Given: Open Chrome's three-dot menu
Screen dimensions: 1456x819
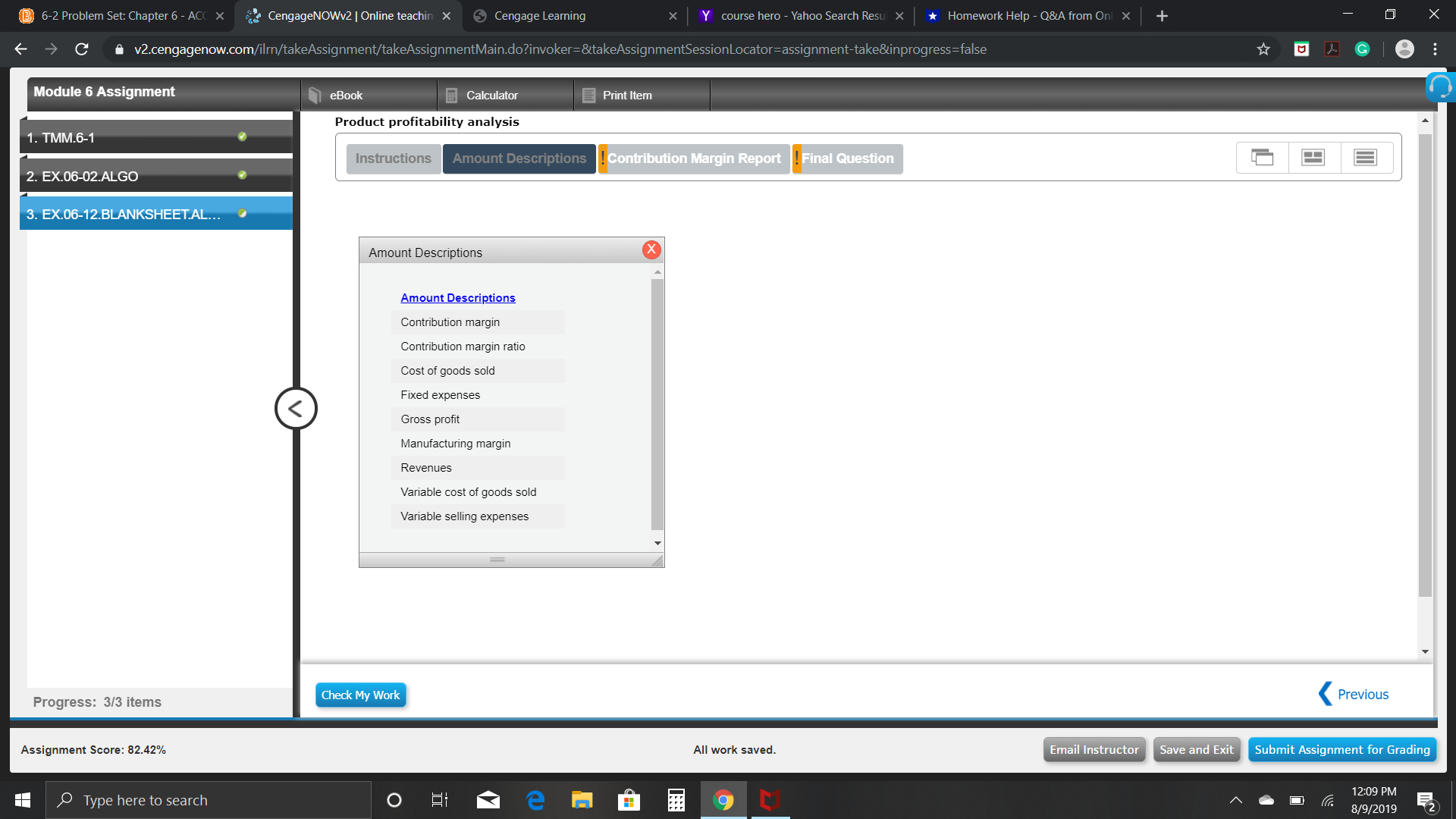Looking at the screenshot, I should 1435,49.
